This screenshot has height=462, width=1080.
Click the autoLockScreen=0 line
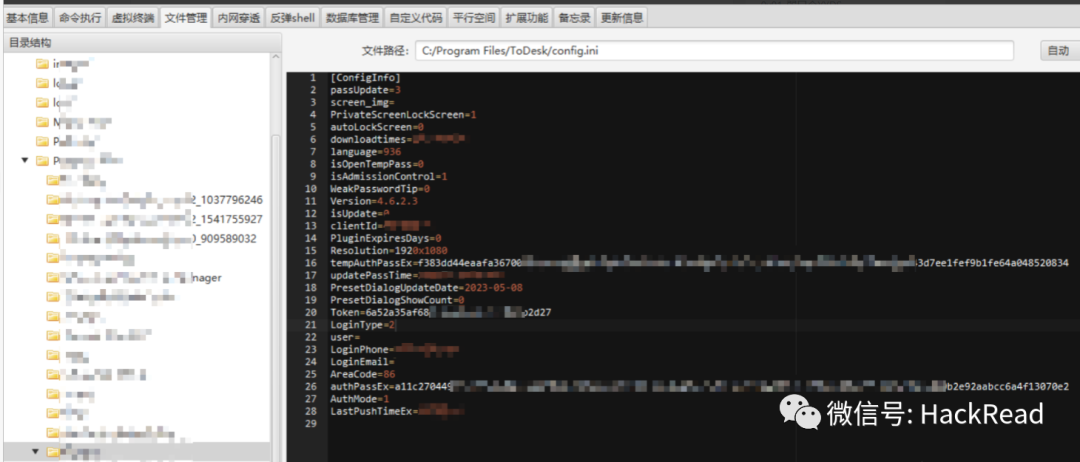[377, 127]
